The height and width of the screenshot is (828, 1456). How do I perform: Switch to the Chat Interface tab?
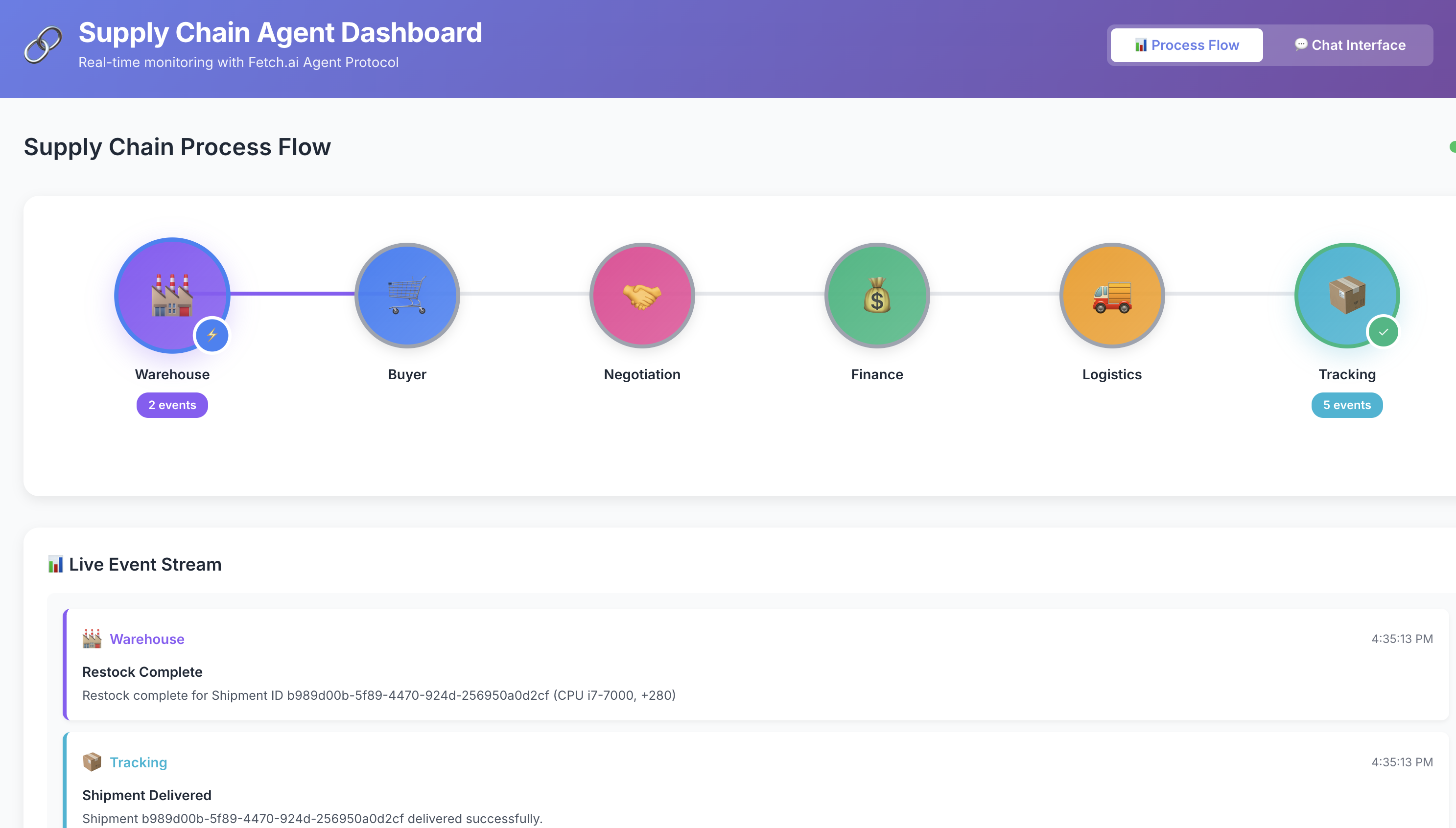click(1350, 45)
